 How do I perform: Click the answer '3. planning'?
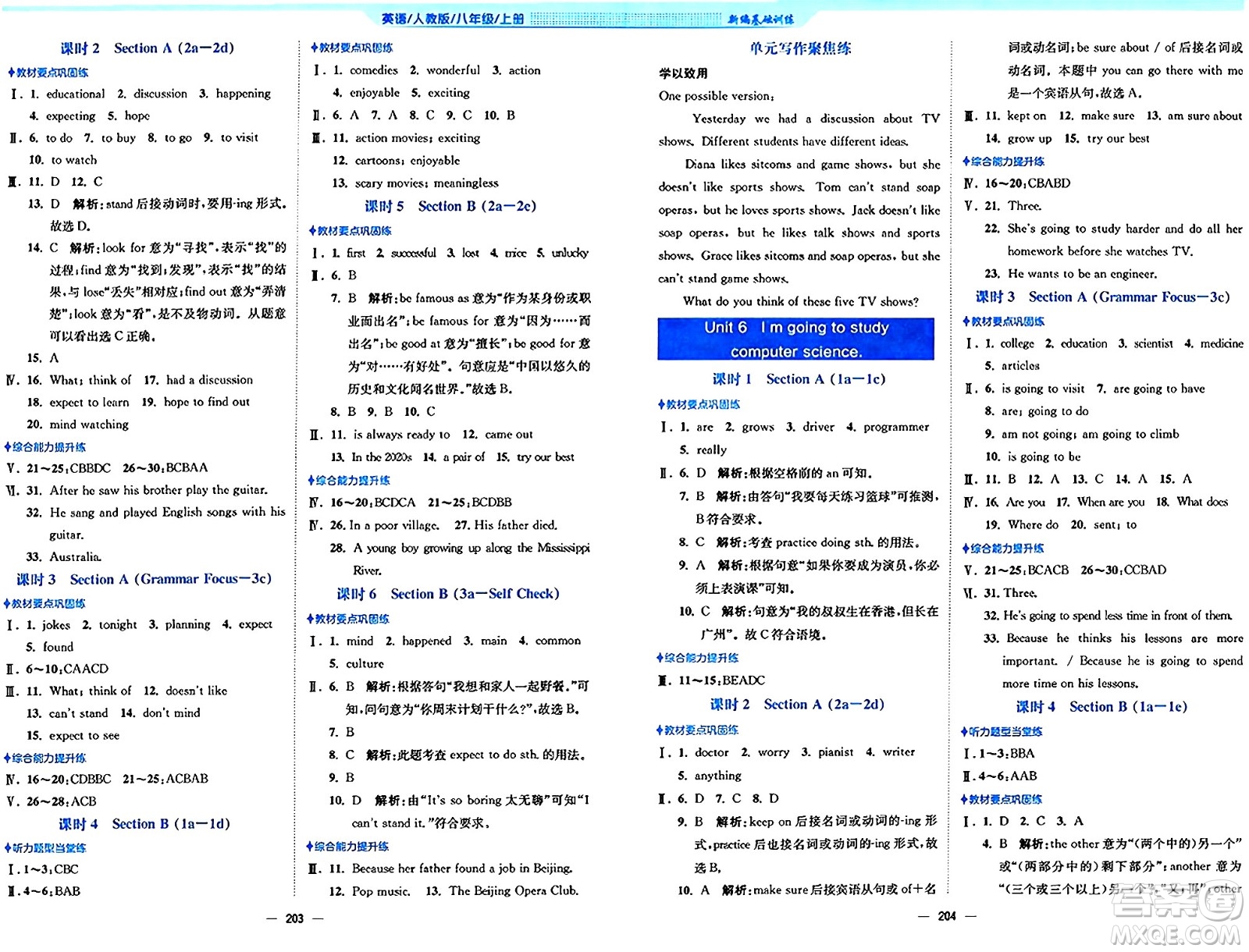point(180,625)
